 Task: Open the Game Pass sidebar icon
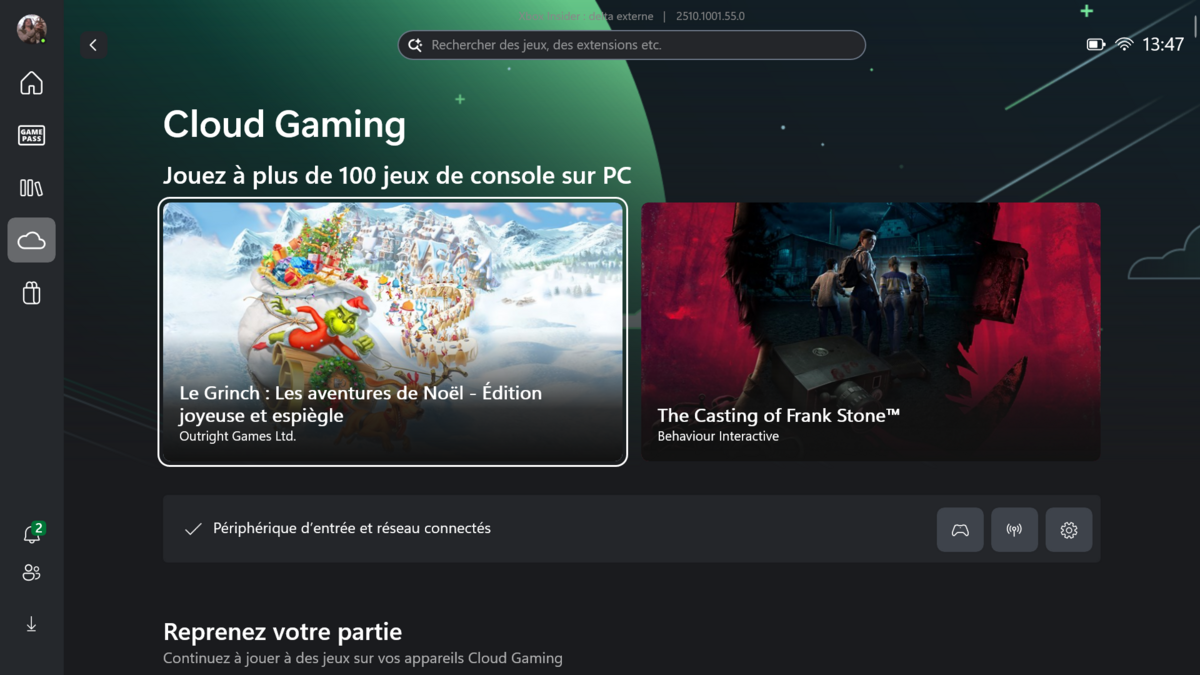pos(31,135)
